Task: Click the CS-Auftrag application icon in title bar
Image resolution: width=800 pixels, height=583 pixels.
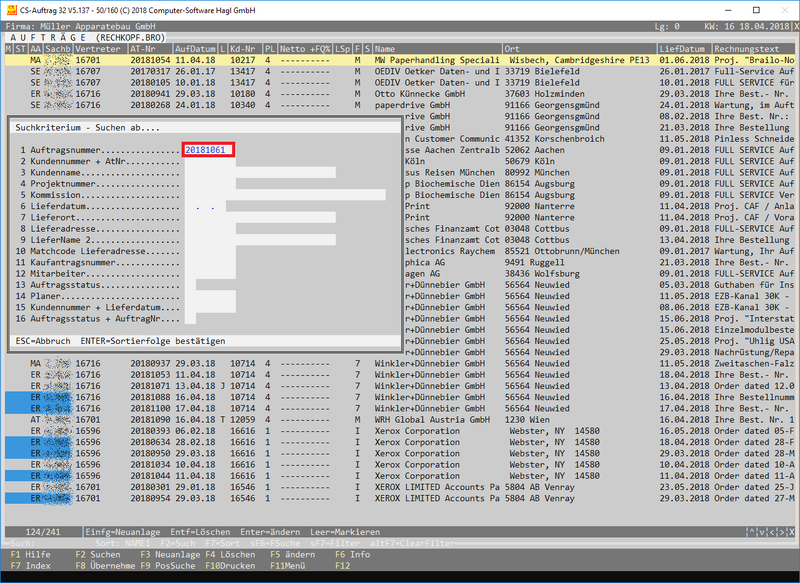Action: [x=10, y=8]
